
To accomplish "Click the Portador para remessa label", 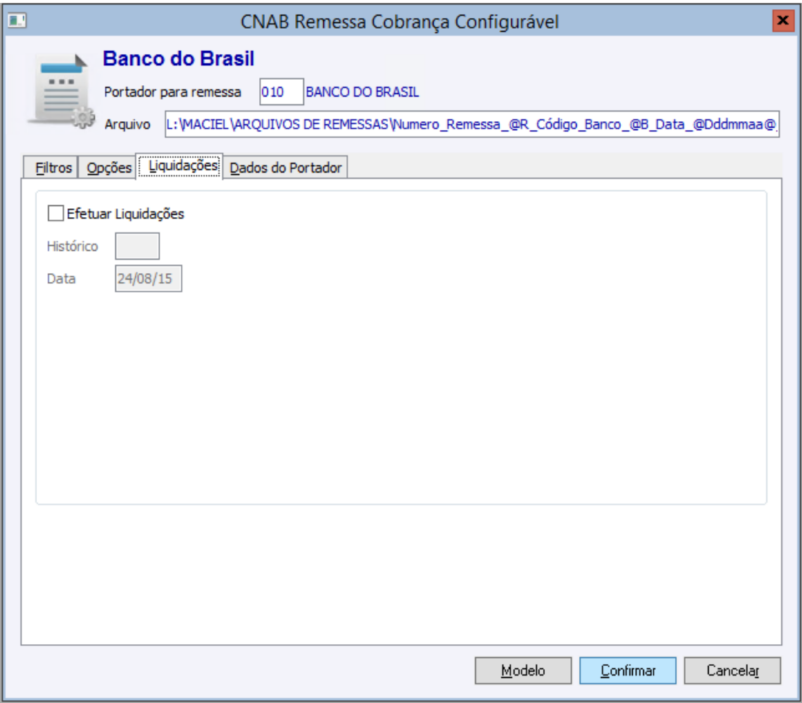I will (x=172, y=92).
